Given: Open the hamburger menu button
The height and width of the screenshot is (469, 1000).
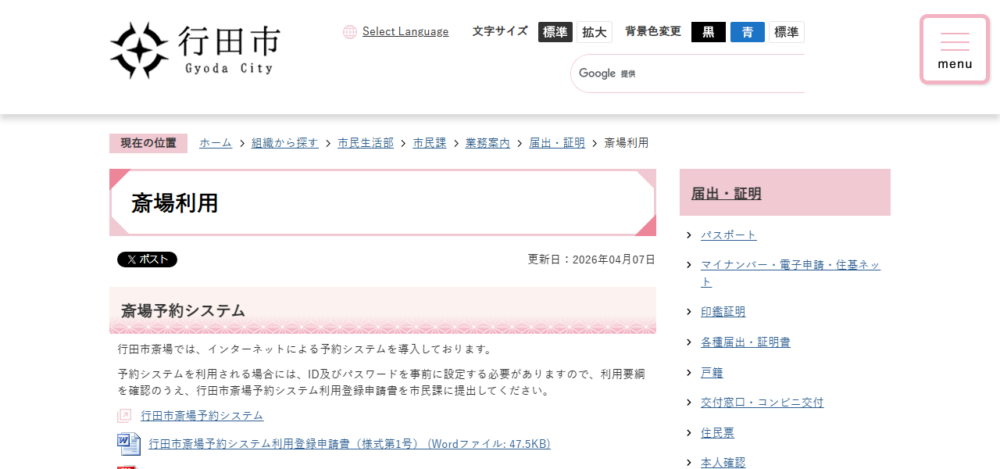Looking at the screenshot, I should click(x=955, y=50).
